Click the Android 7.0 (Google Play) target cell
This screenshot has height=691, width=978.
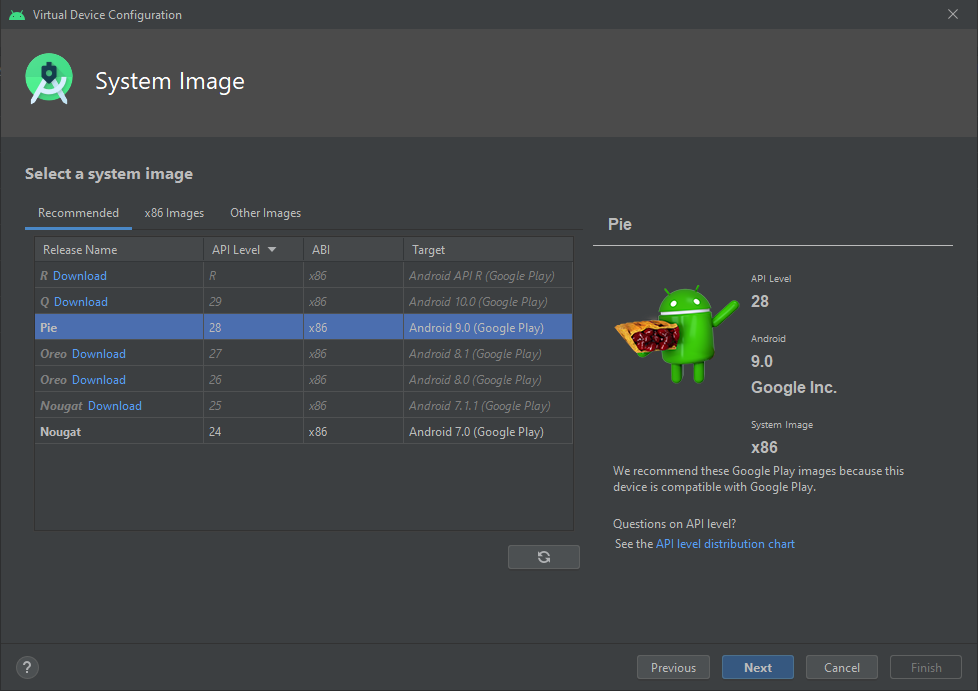click(488, 432)
